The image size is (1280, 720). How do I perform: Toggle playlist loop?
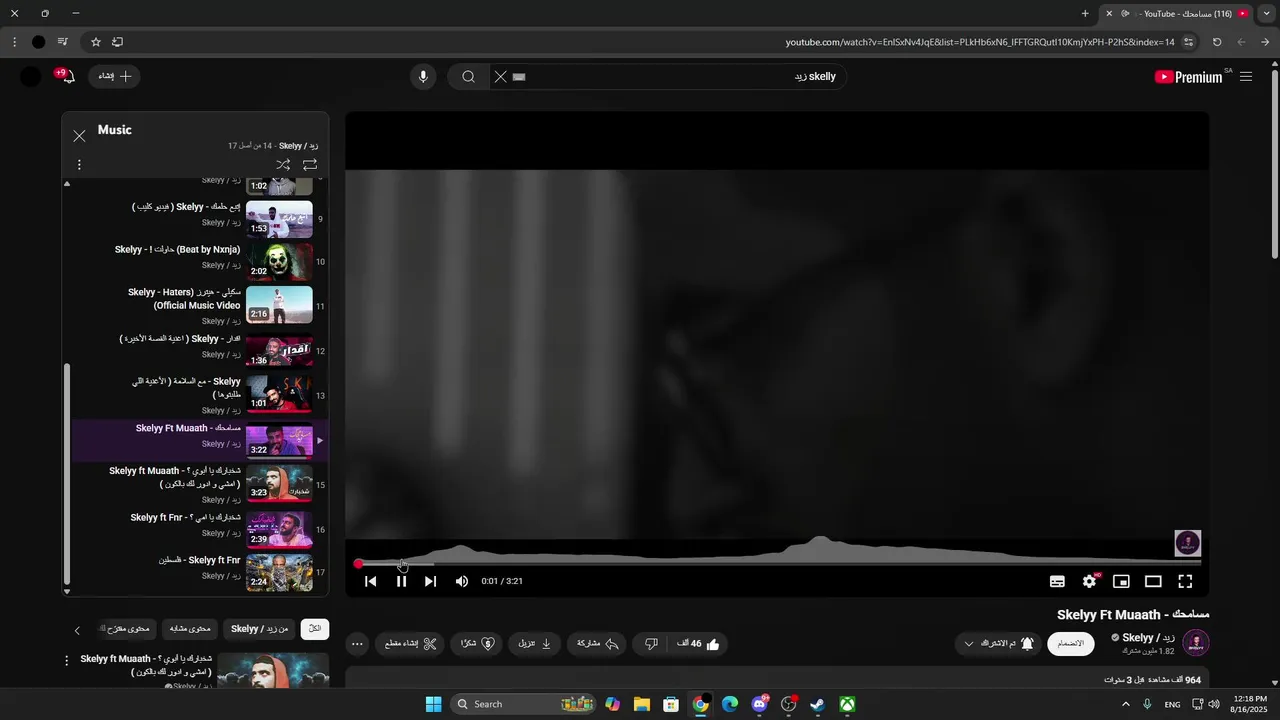(x=310, y=165)
